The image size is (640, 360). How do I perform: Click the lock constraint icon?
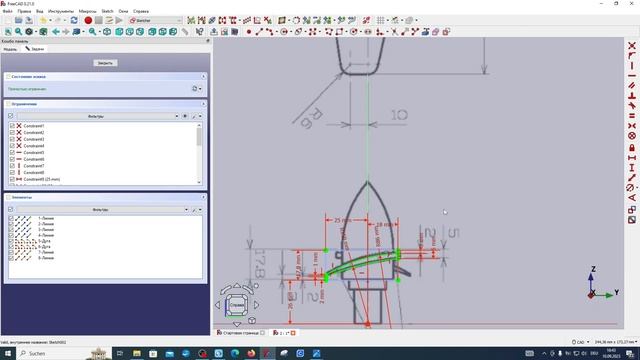[x=632, y=147]
